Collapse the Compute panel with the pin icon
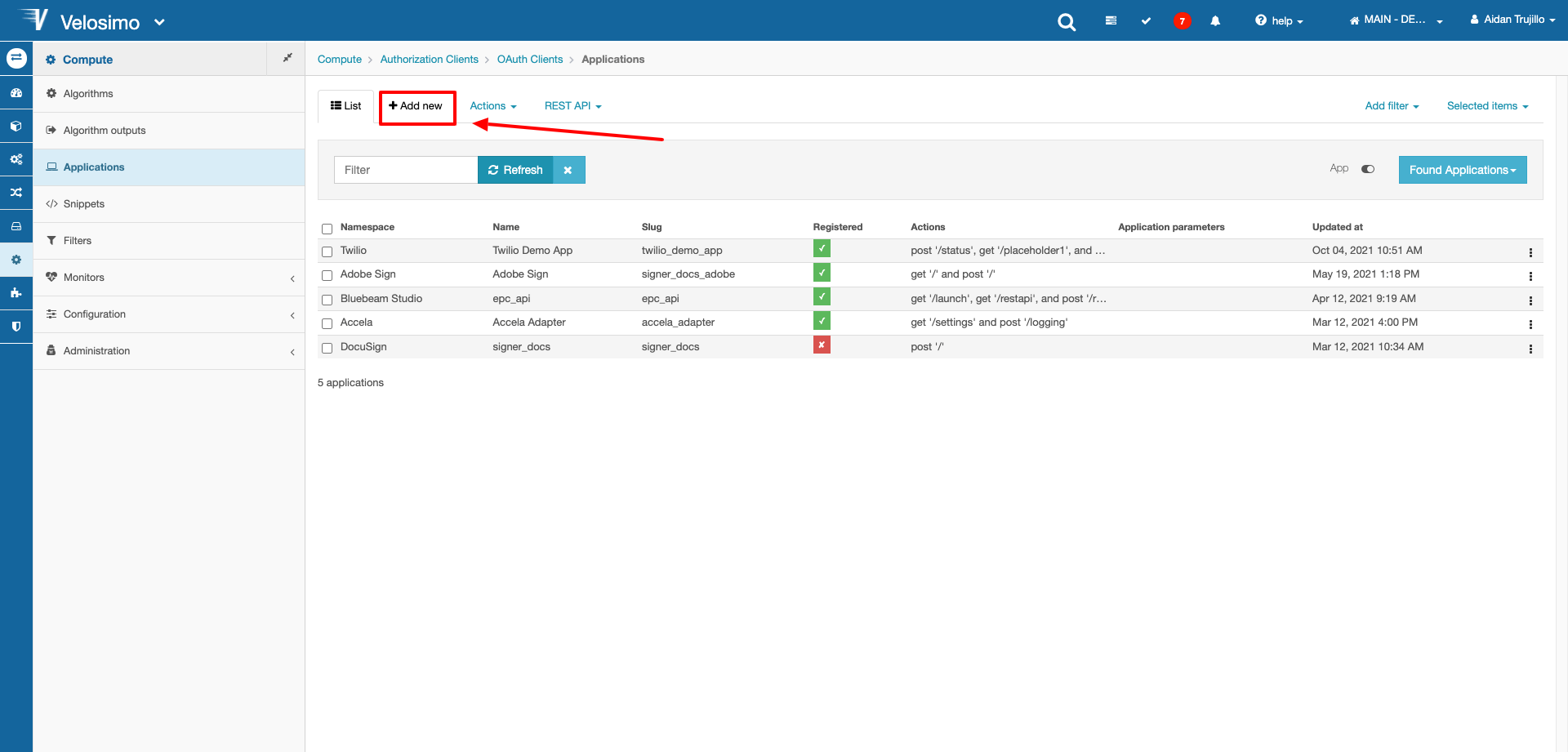1568x752 pixels. [x=287, y=58]
